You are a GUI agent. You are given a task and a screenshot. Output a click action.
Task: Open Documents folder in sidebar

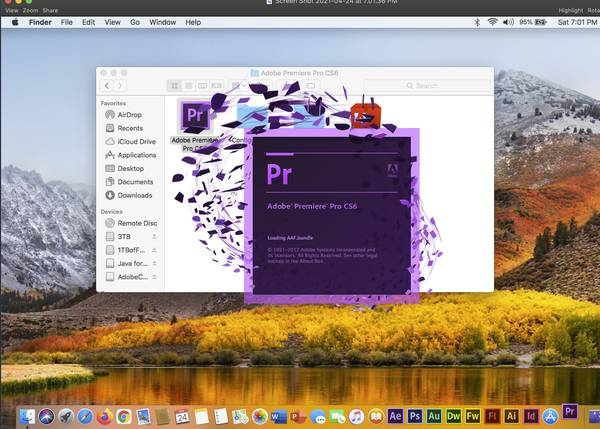tap(129, 182)
